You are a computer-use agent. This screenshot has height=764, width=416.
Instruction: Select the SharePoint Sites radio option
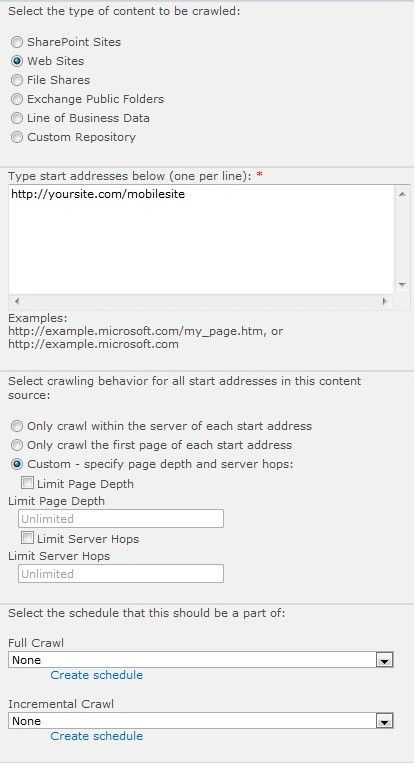tap(17, 42)
